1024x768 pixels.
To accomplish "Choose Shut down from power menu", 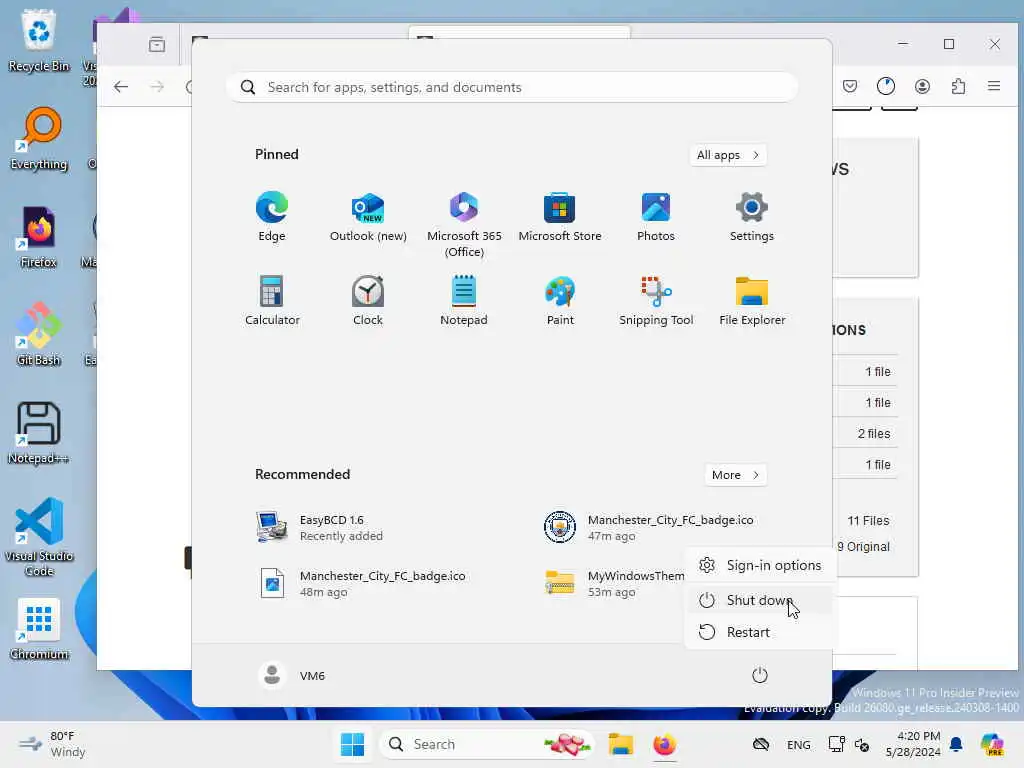I will 760,600.
